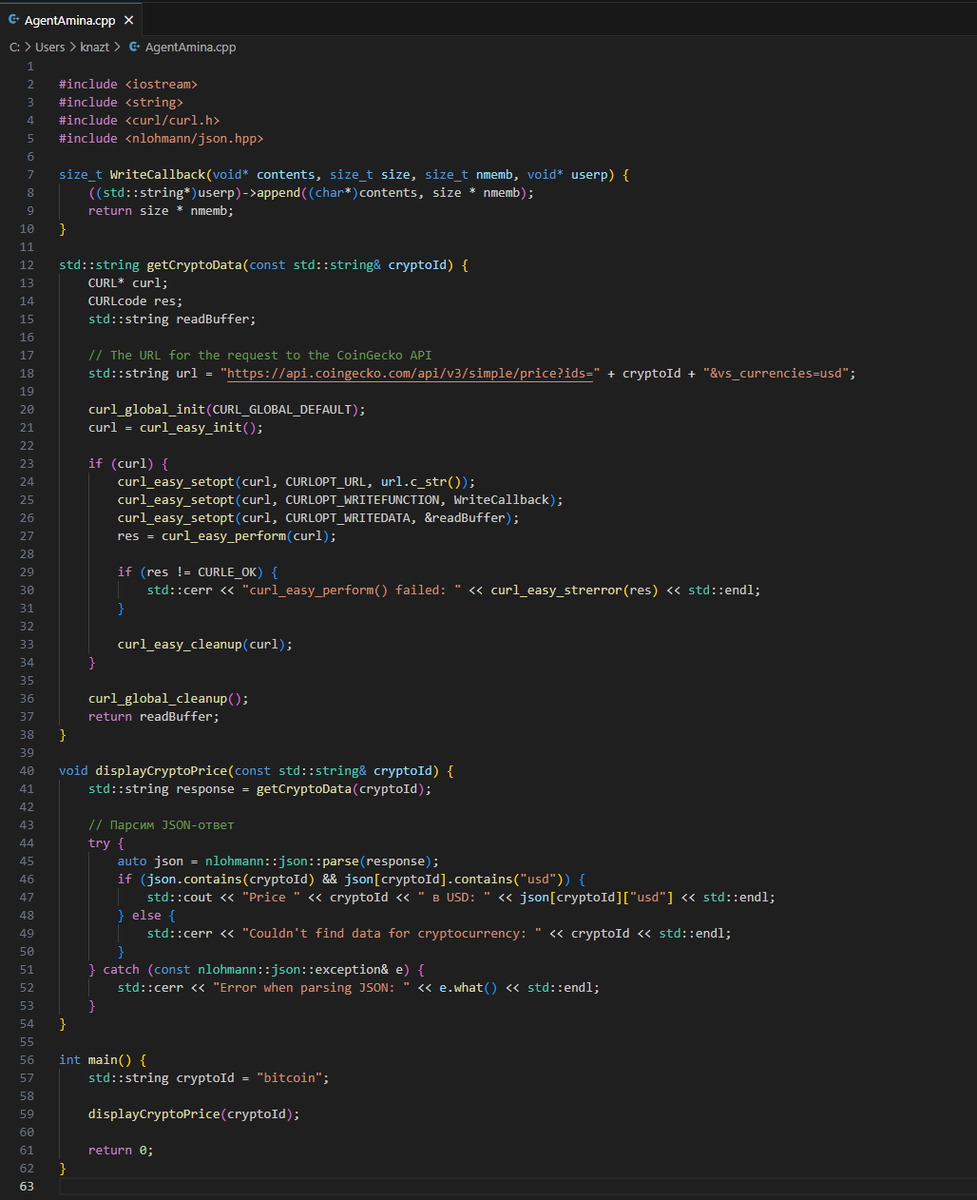Click the 'CURL* curl;' declaration
Image resolution: width=977 pixels, height=1200 pixels.
[x=128, y=283]
